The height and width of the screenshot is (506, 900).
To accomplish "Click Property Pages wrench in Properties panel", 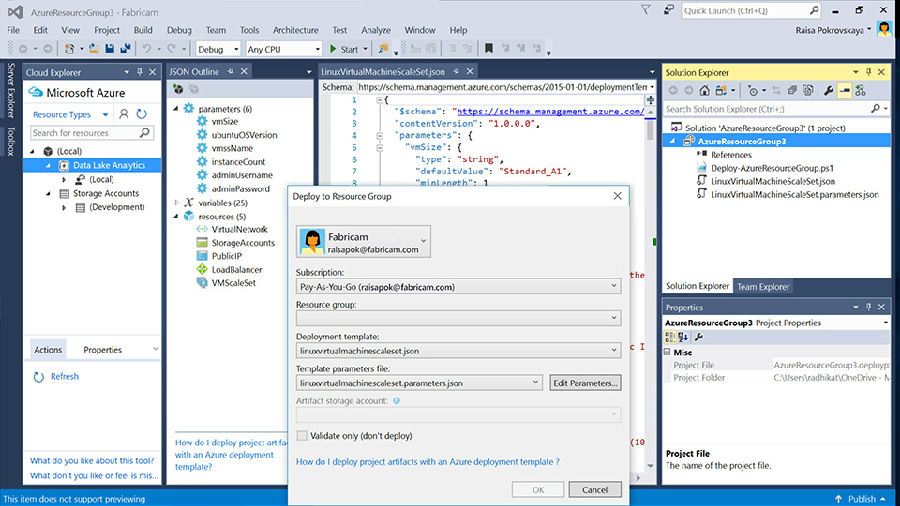I will (699, 337).
